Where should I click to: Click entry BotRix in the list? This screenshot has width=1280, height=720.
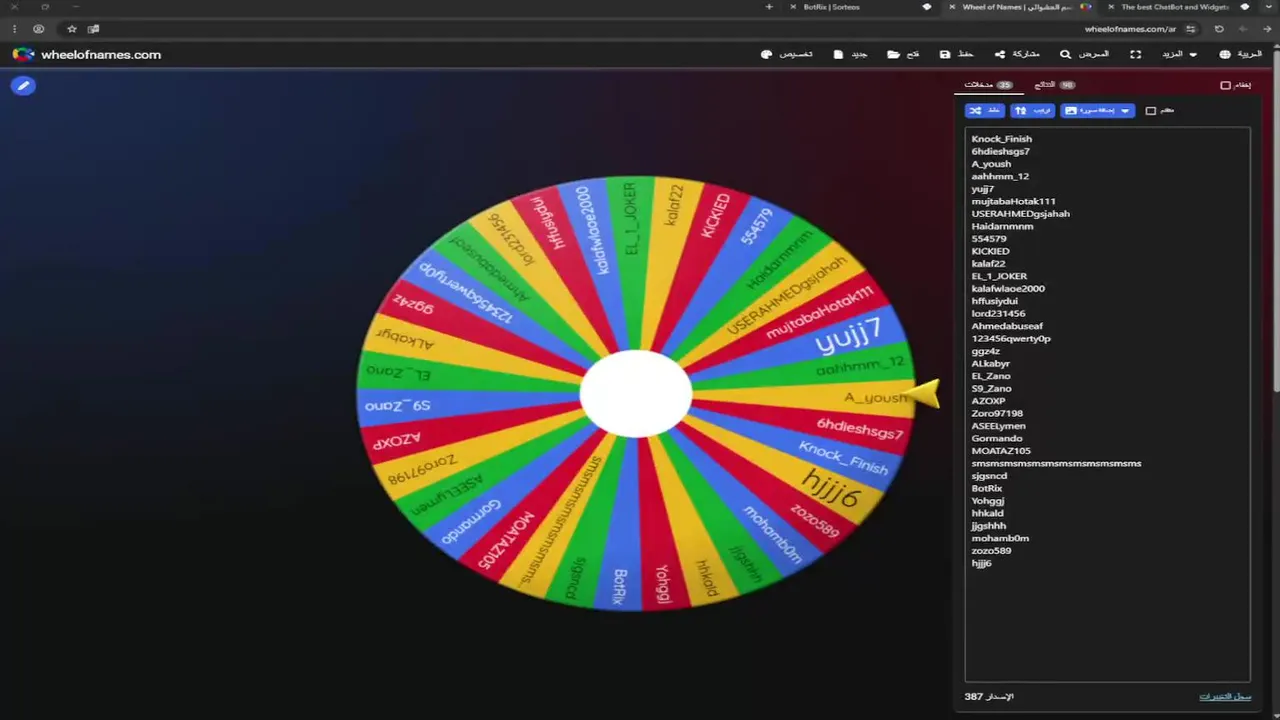(x=986, y=488)
